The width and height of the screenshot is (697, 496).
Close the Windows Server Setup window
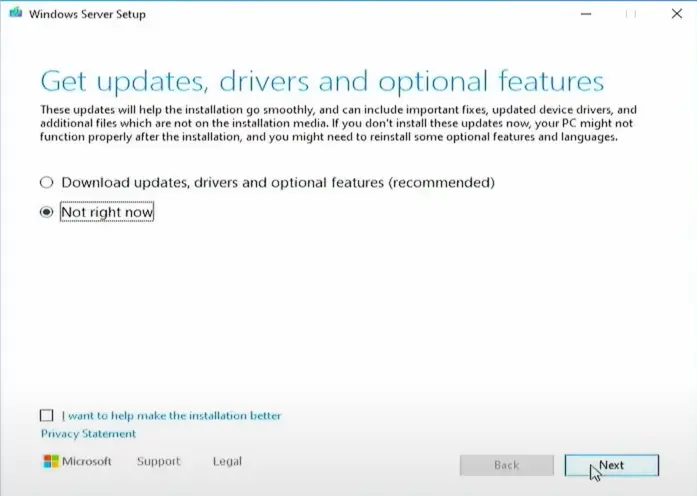[x=677, y=14]
